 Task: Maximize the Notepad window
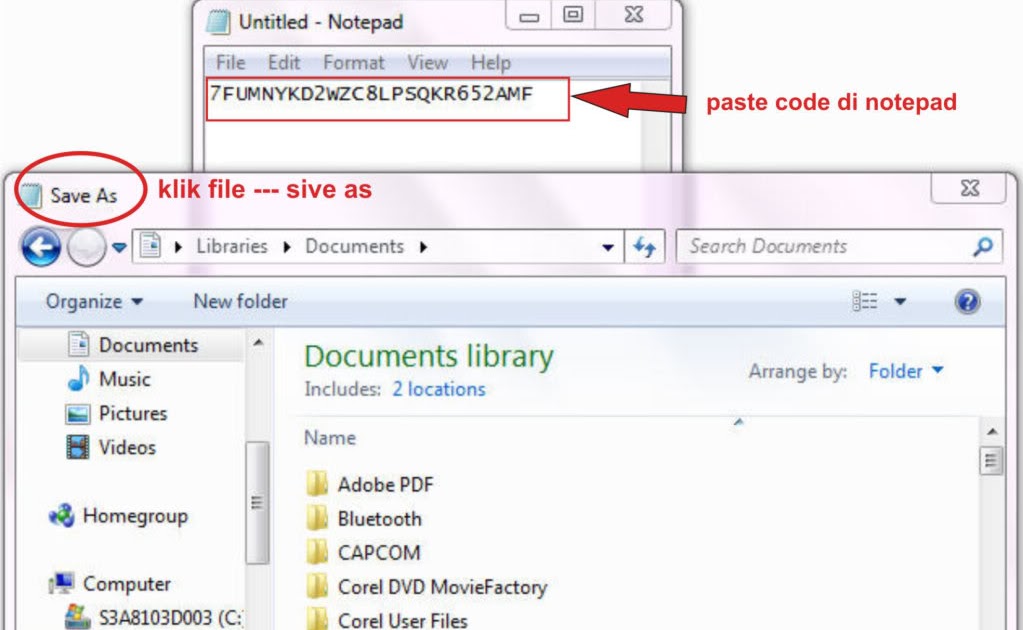tap(573, 15)
